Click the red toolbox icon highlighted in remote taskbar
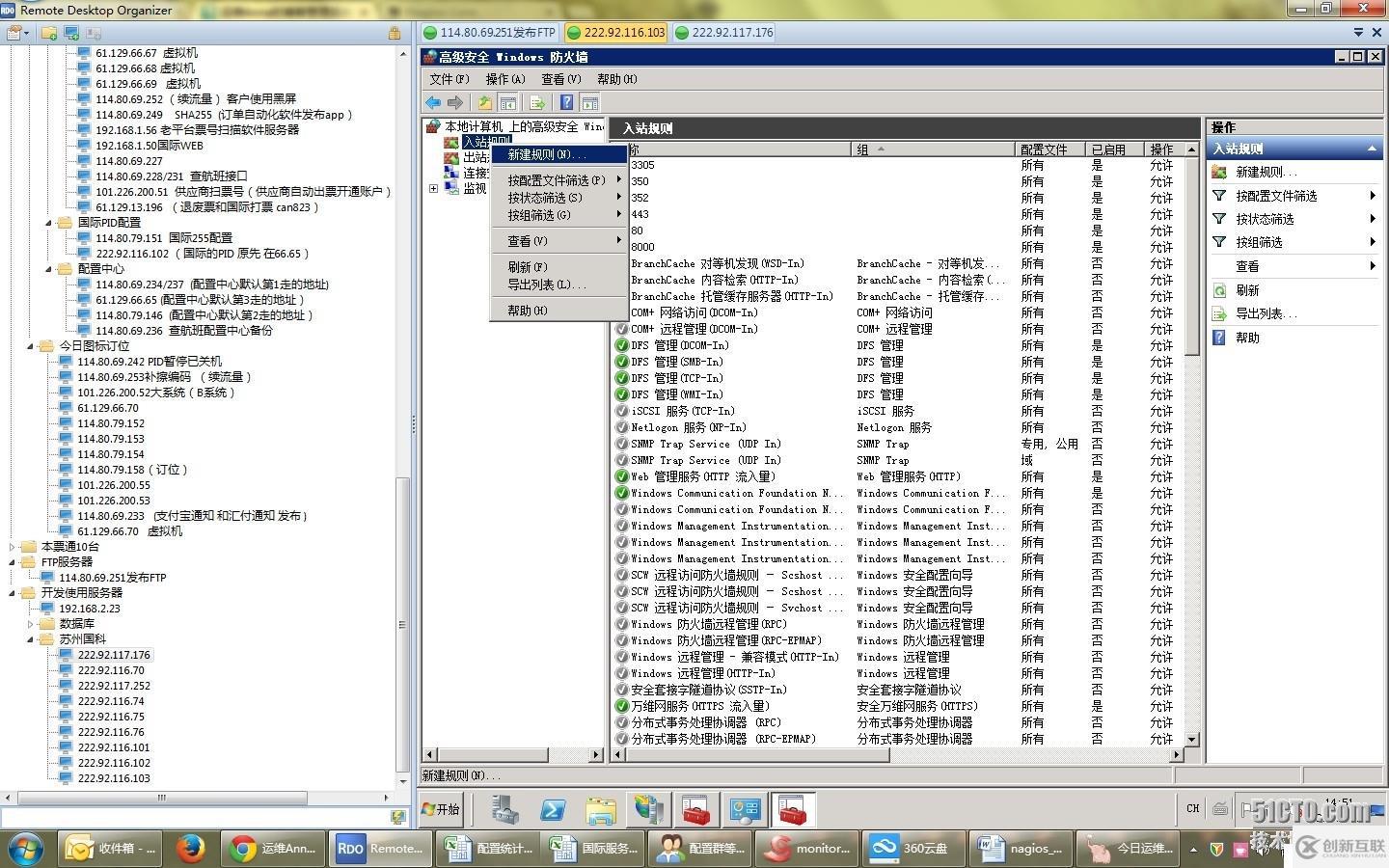The height and width of the screenshot is (868, 1389). pos(793,810)
